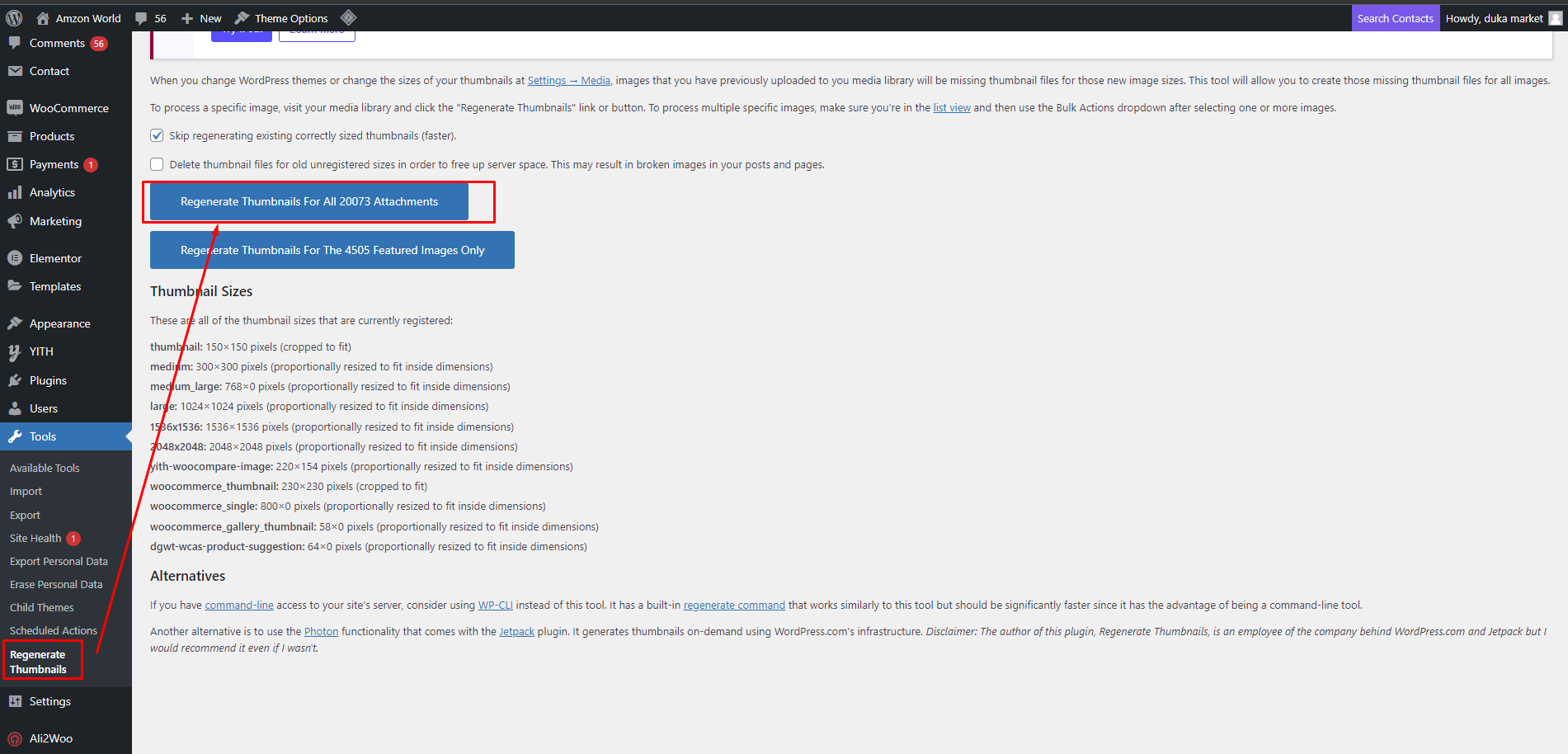Click the Site Health notification badge

coord(73,539)
